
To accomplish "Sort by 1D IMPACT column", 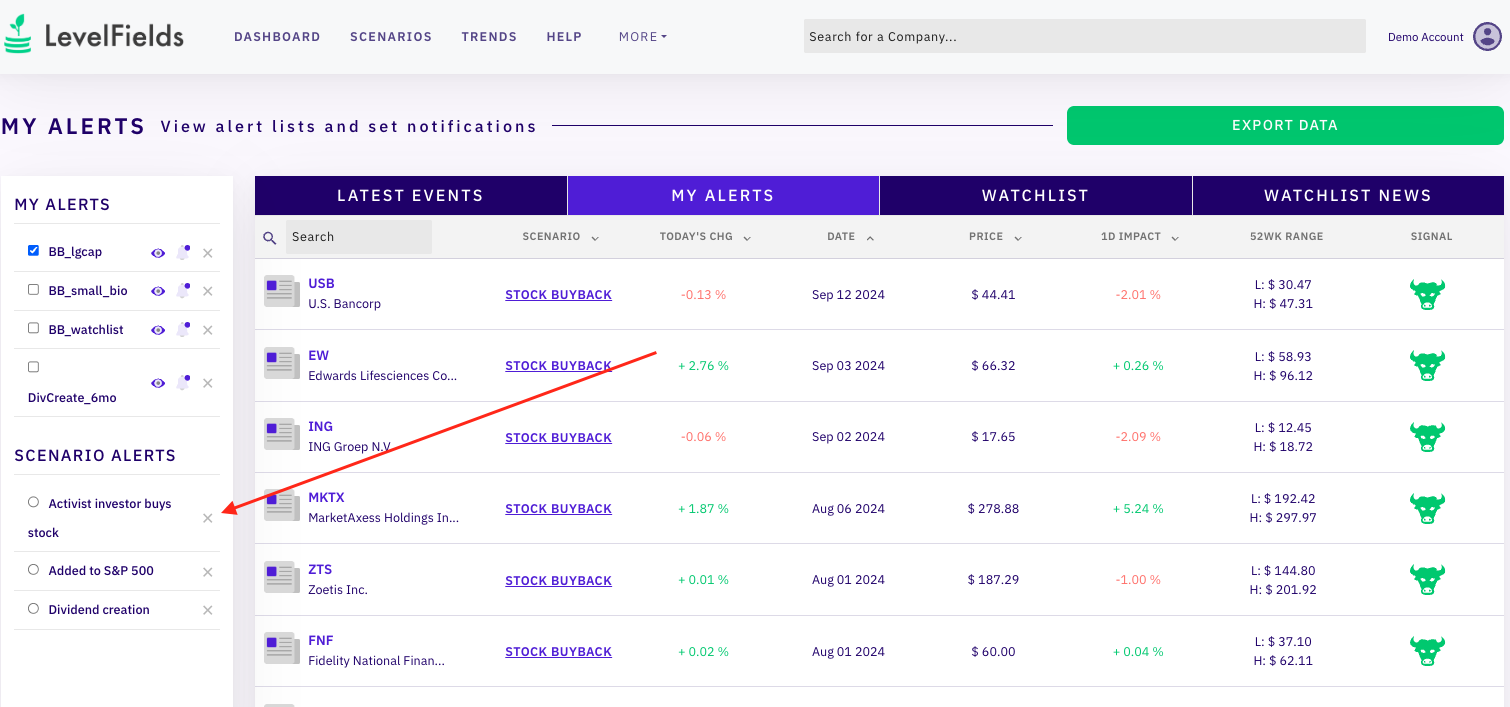I will click(x=1140, y=237).
